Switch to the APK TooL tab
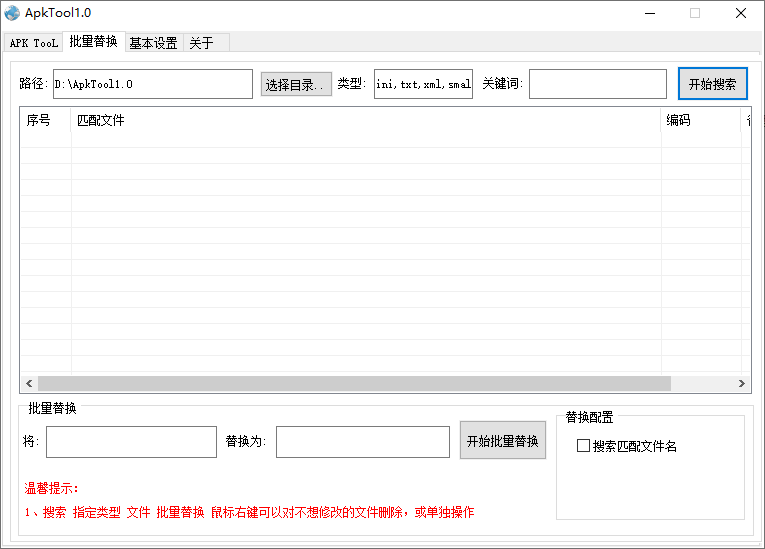 click(x=34, y=43)
